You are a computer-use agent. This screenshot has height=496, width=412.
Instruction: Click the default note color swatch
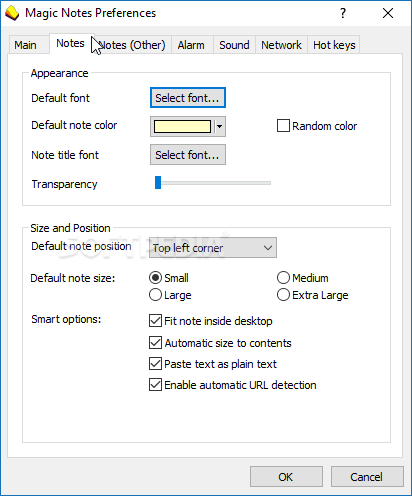(x=182, y=126)
